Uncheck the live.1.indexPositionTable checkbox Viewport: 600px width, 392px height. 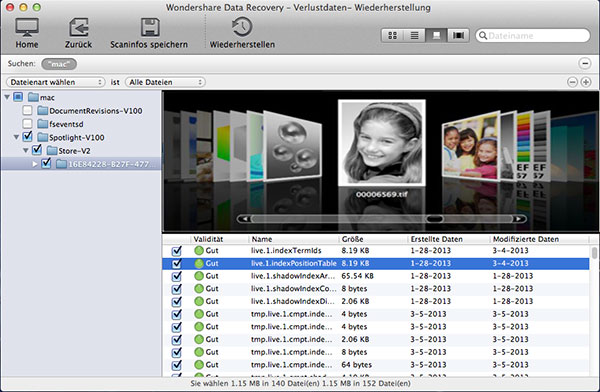[176, 264]
